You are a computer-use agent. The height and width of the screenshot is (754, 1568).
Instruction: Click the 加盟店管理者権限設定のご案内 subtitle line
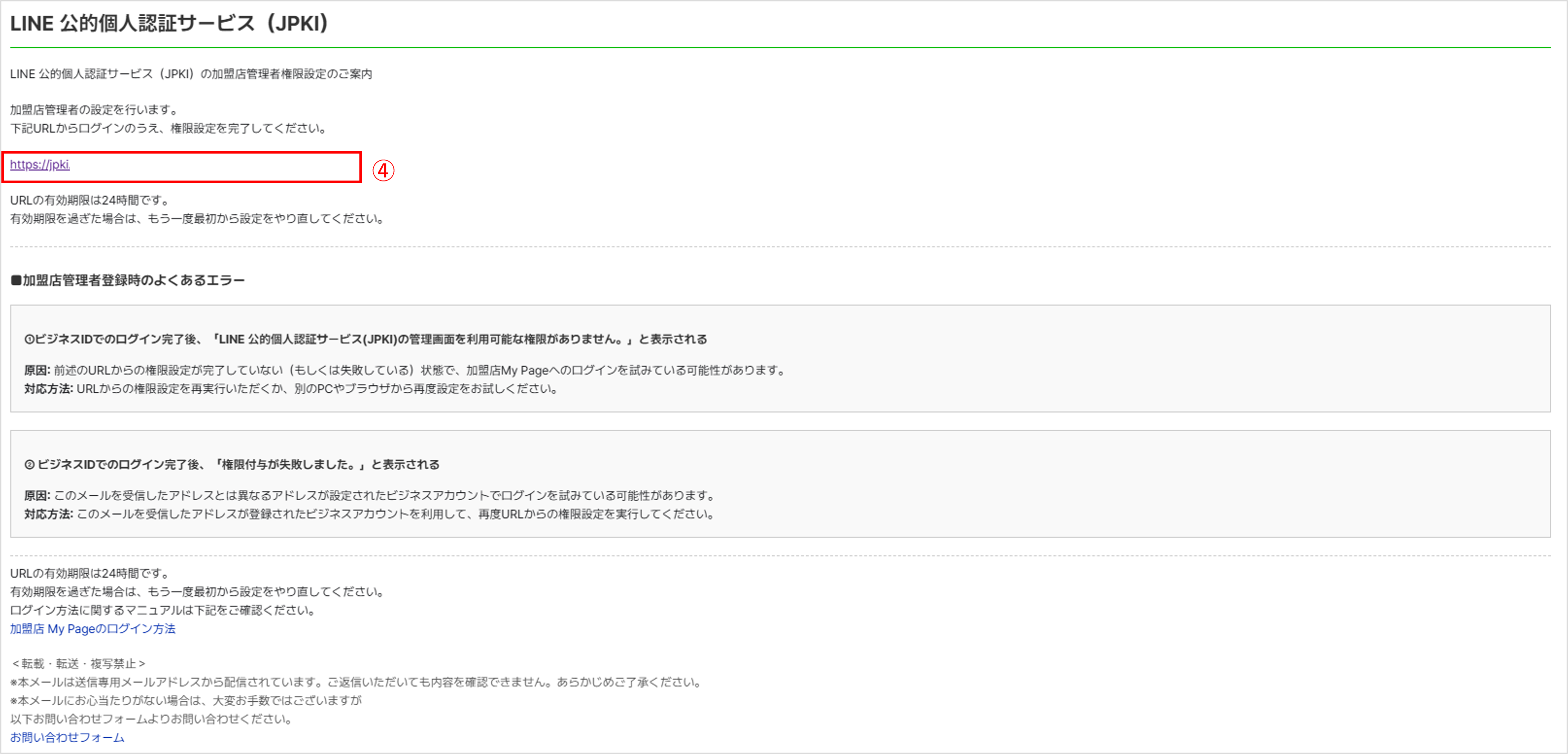(191, 74)
